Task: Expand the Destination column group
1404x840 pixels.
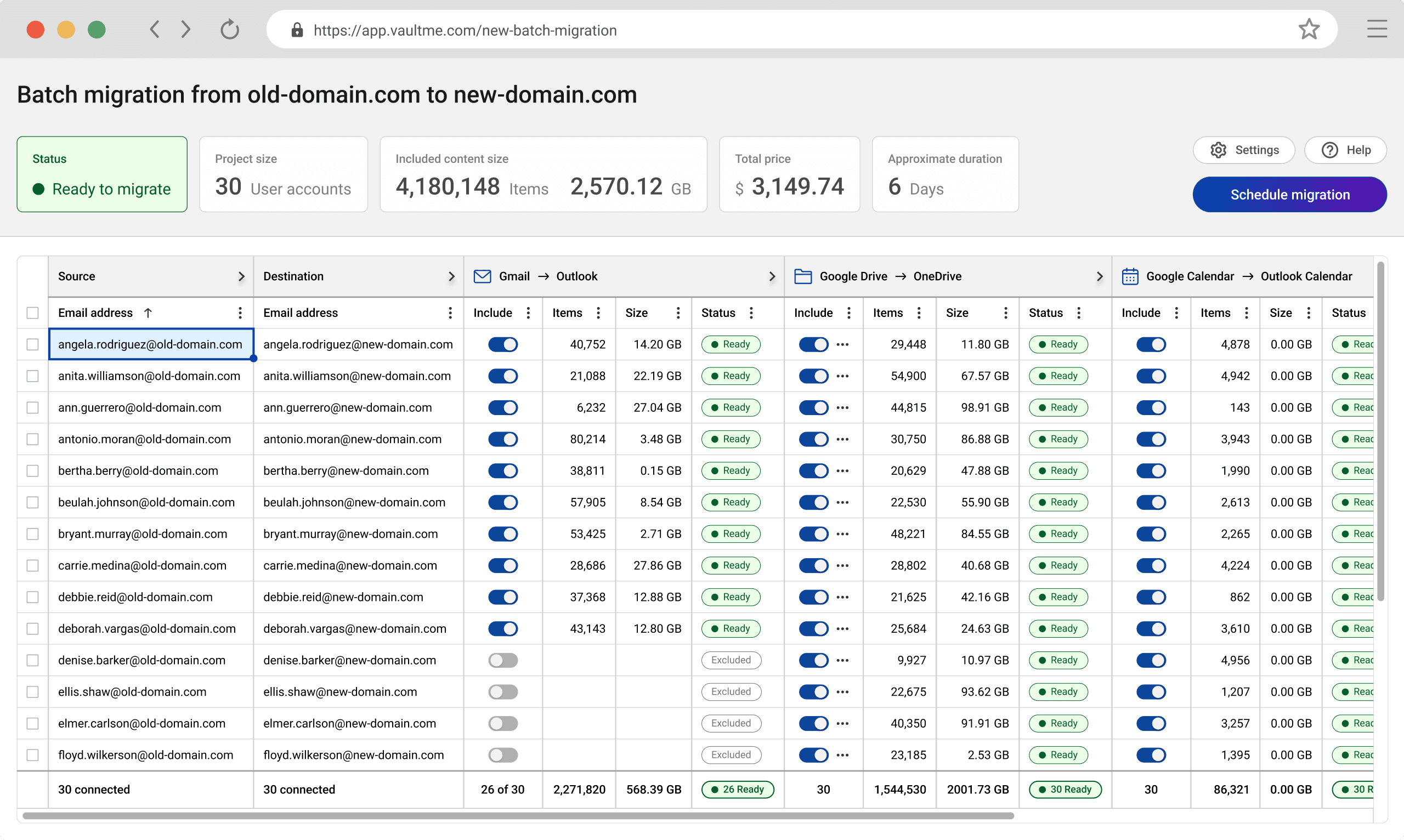Action: click(451, 276)
